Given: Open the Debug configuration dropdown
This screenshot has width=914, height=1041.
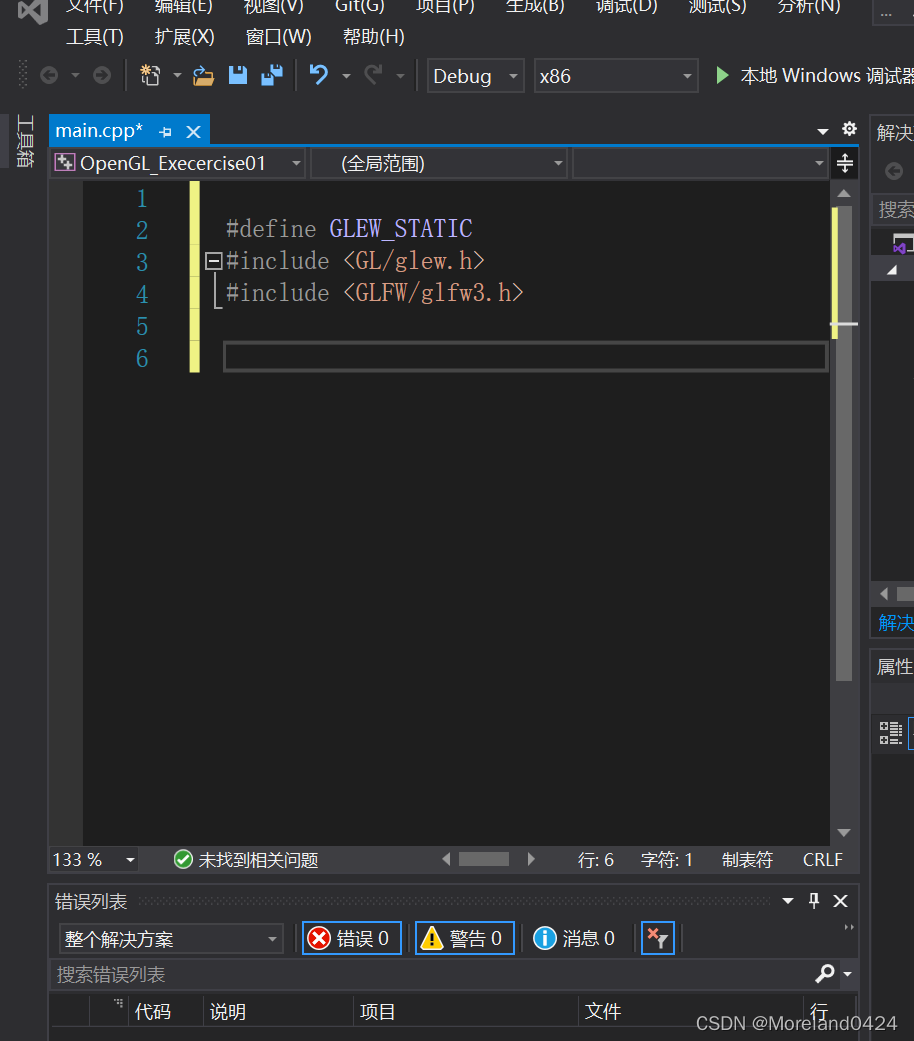Looking at the screenshot, I should 476,76.
